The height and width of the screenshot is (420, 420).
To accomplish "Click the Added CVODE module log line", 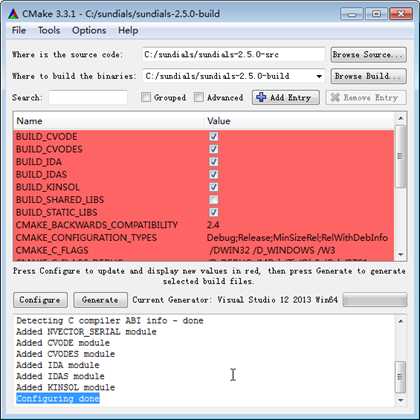I will pos(63,343).
